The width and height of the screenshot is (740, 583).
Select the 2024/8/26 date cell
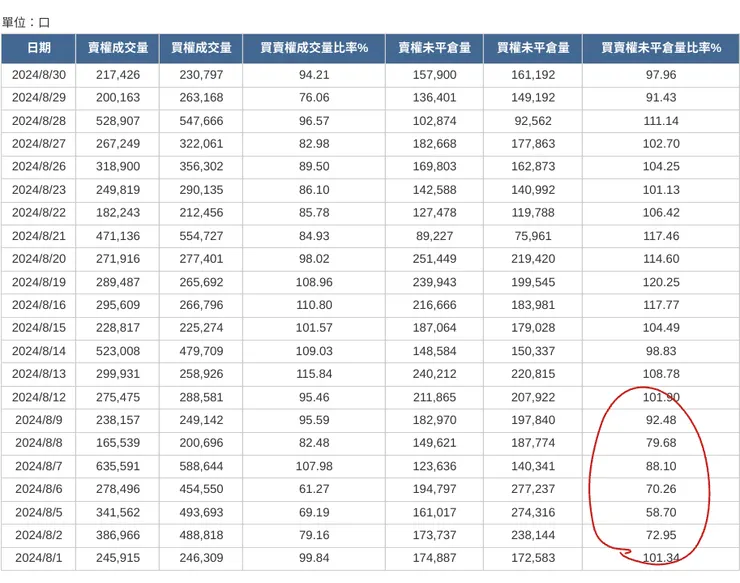(39, 167)
